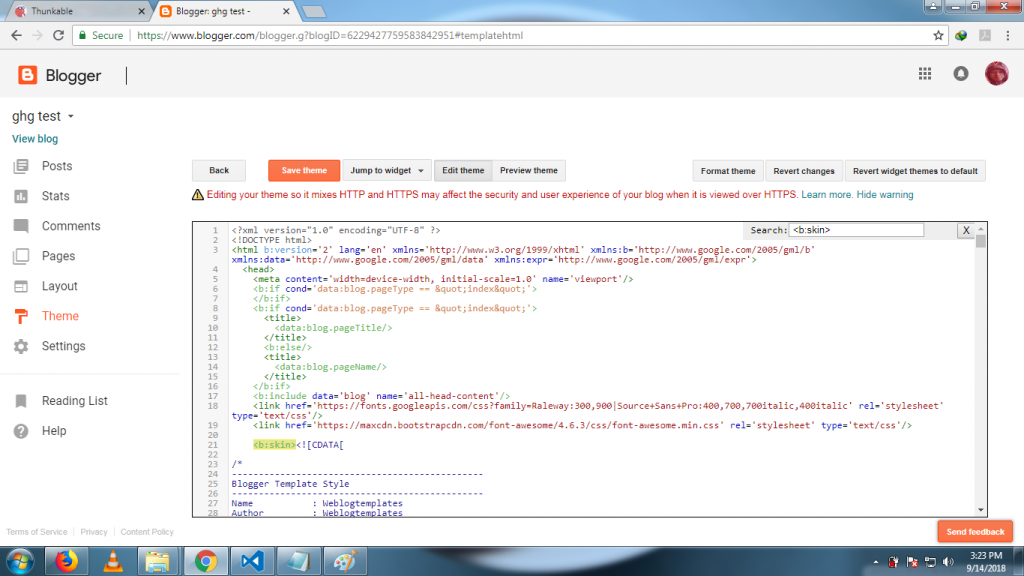Switch to Preview theme view
The height and width of the screenshot is (576, 1024).
[529, 171]
